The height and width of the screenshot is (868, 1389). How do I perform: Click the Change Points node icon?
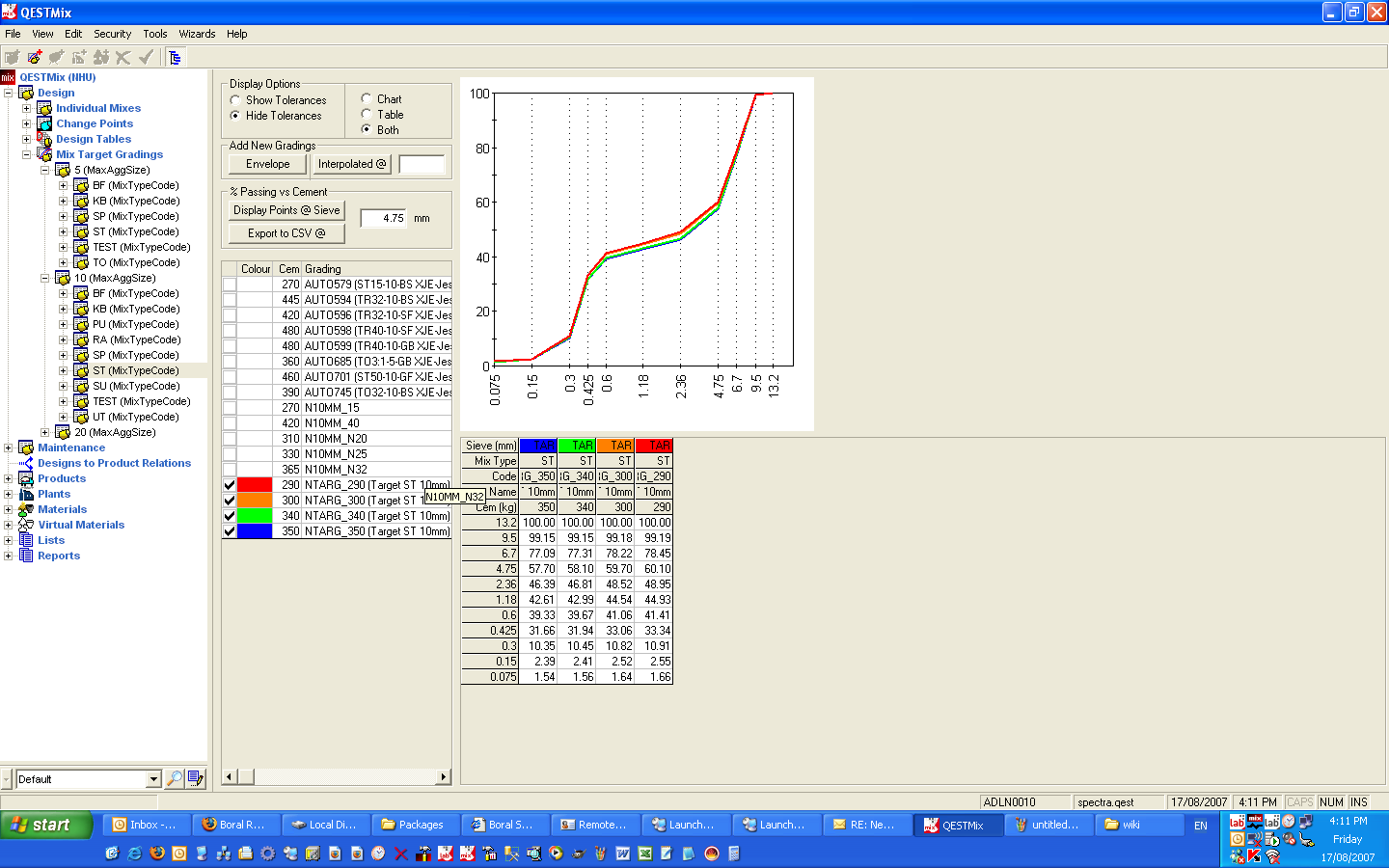[x=44, y=123]
